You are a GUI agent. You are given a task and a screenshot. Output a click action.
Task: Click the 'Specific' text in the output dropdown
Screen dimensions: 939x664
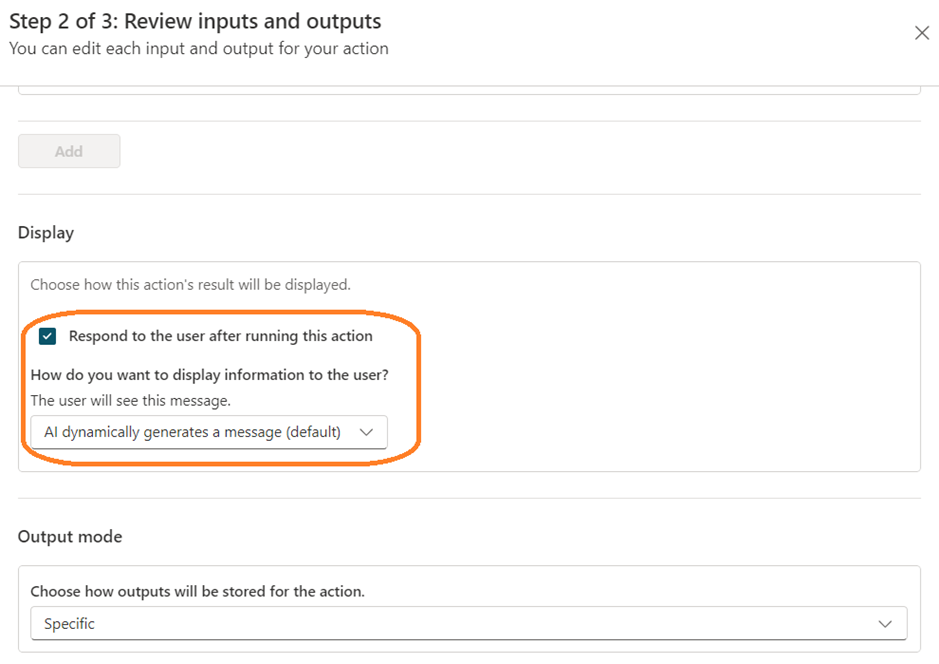69,623
